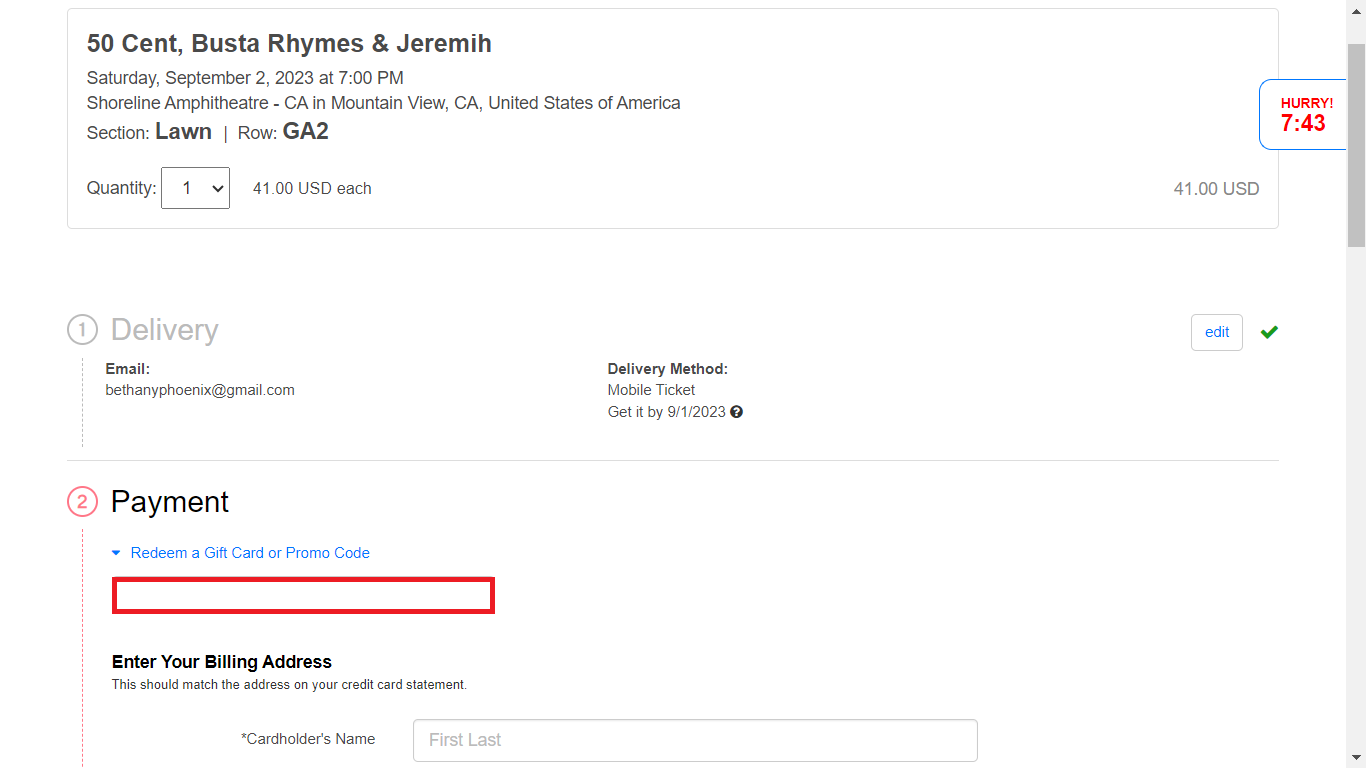Click the vertical scrollbar thumb
1366x768 pixels.
[x=1356, y=145]
